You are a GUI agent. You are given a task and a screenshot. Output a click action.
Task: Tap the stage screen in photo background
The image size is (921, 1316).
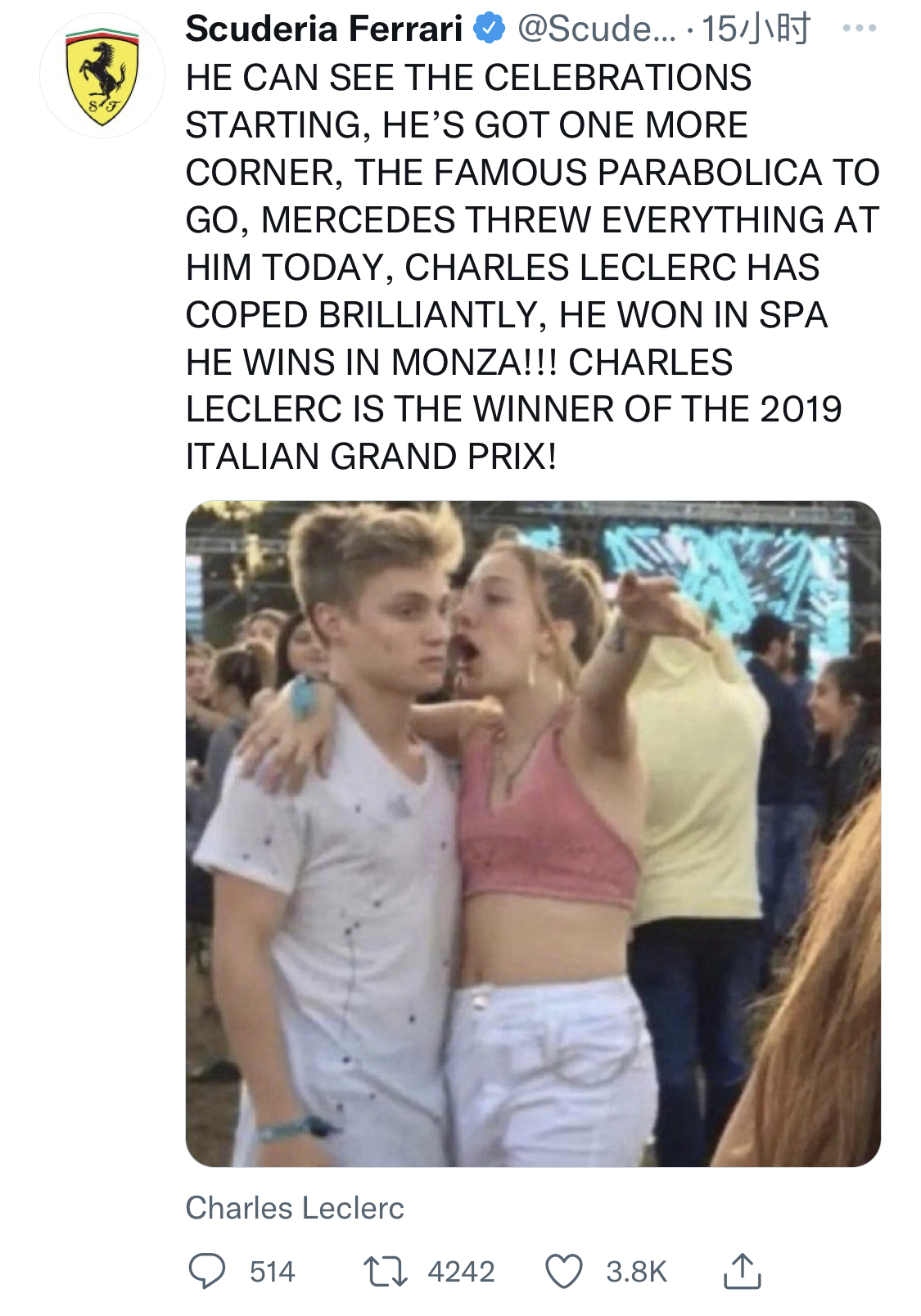click(720, 573)
